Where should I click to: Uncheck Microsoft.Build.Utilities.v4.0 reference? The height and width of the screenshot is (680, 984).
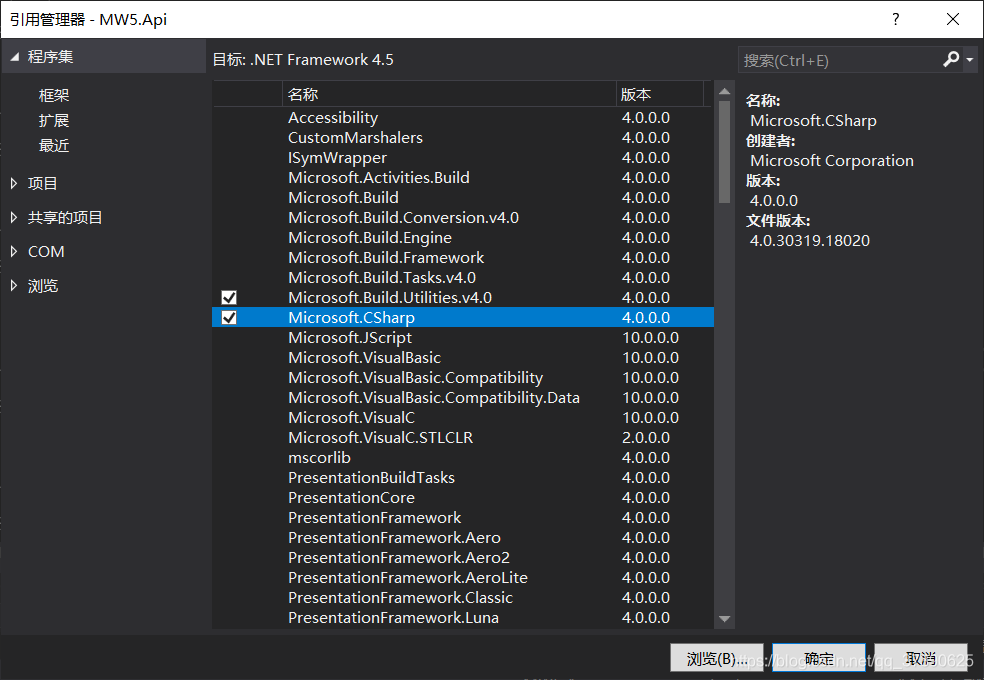click(x=229, y=297)
